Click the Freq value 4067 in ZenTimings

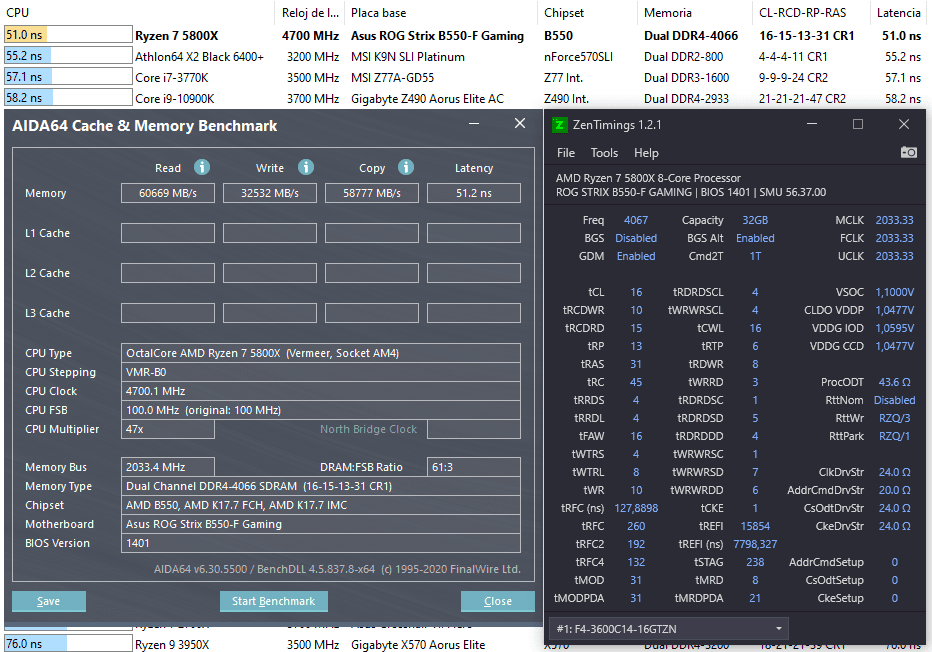coord(636,220)
